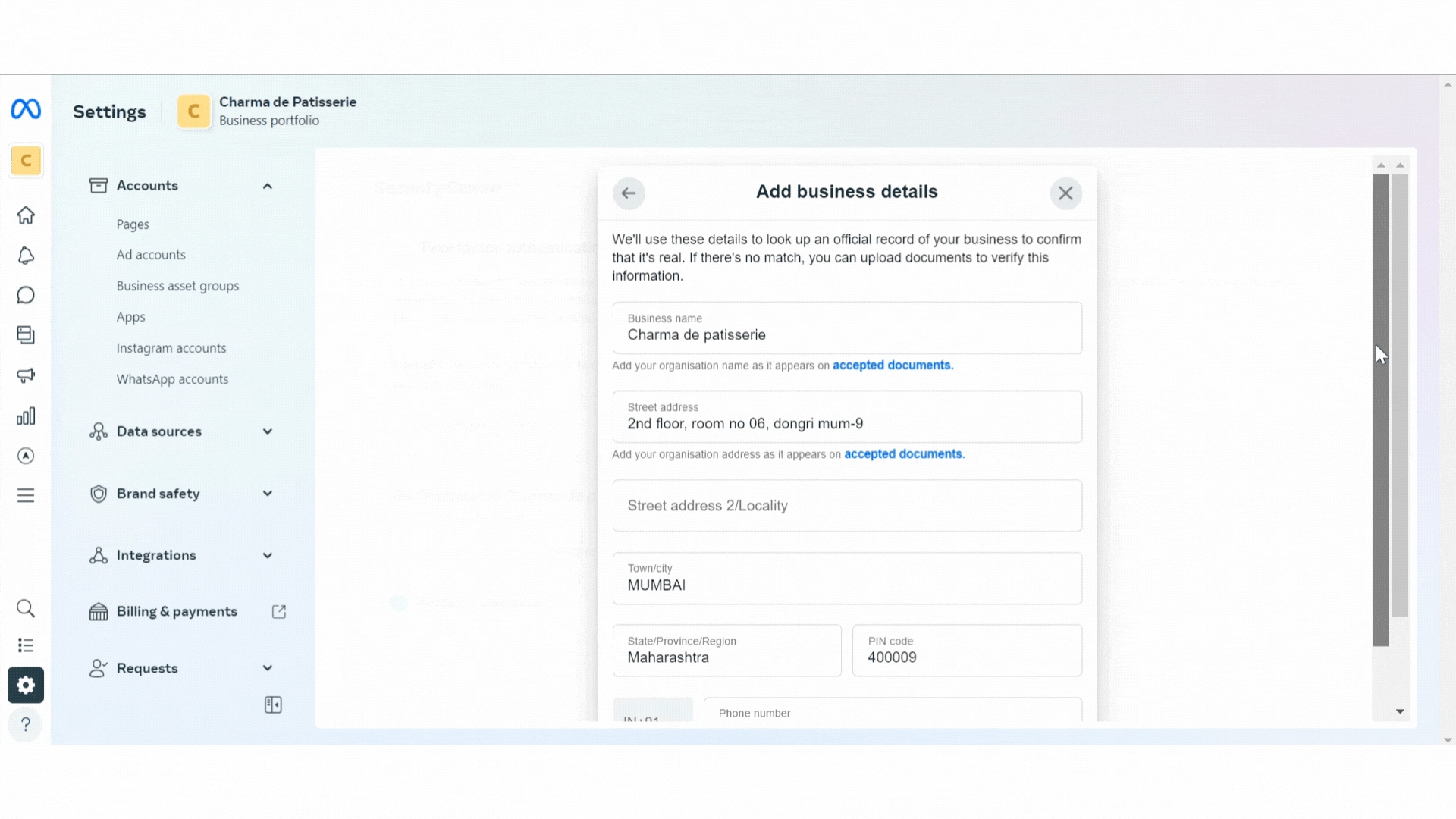Open notifications bell in sidebar
Viewport: 1456px width, 819px height.
point(26,256)
